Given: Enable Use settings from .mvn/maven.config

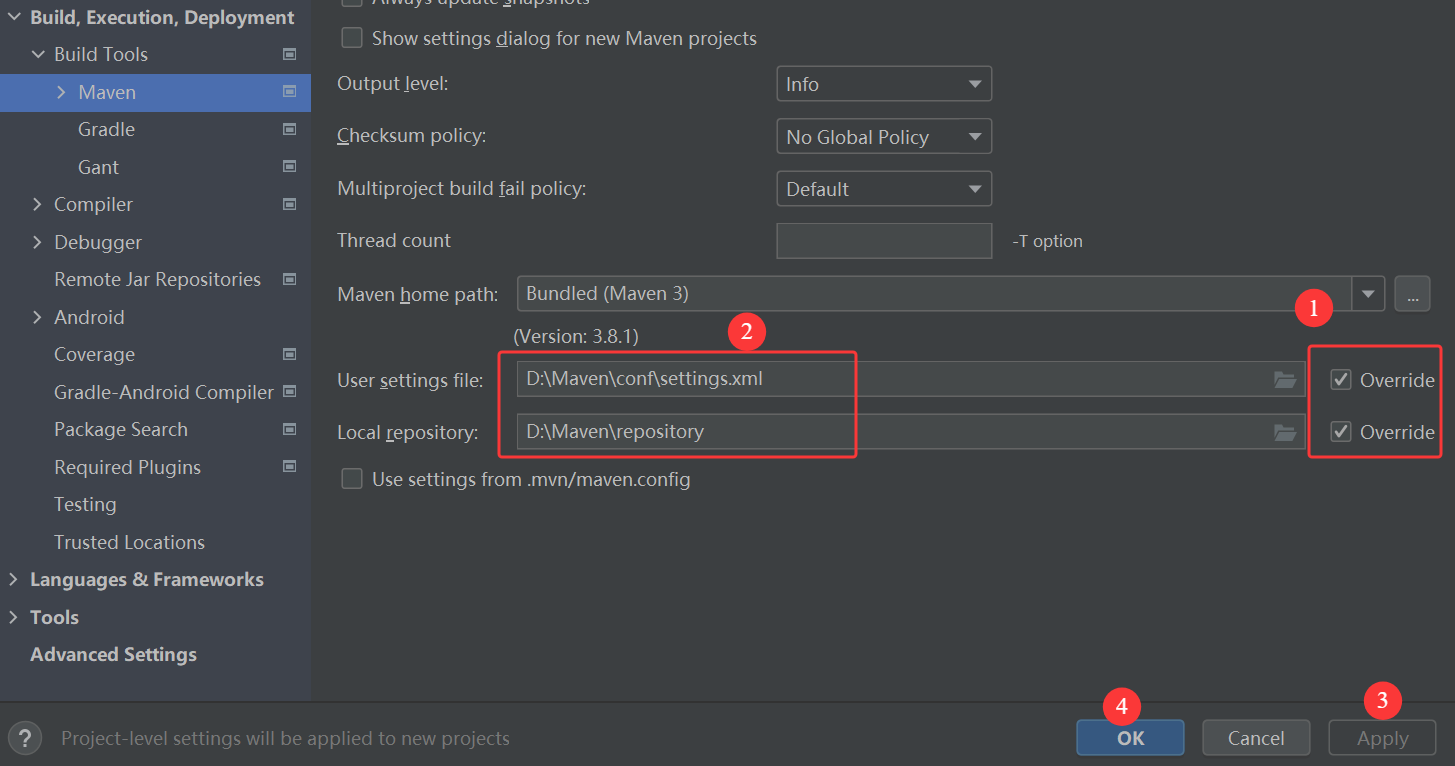Looking at the screenshot, I should (352, 479).
